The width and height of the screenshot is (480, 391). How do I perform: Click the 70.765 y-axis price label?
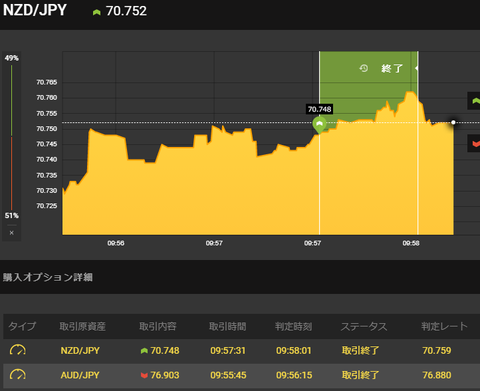pos(47,82)
